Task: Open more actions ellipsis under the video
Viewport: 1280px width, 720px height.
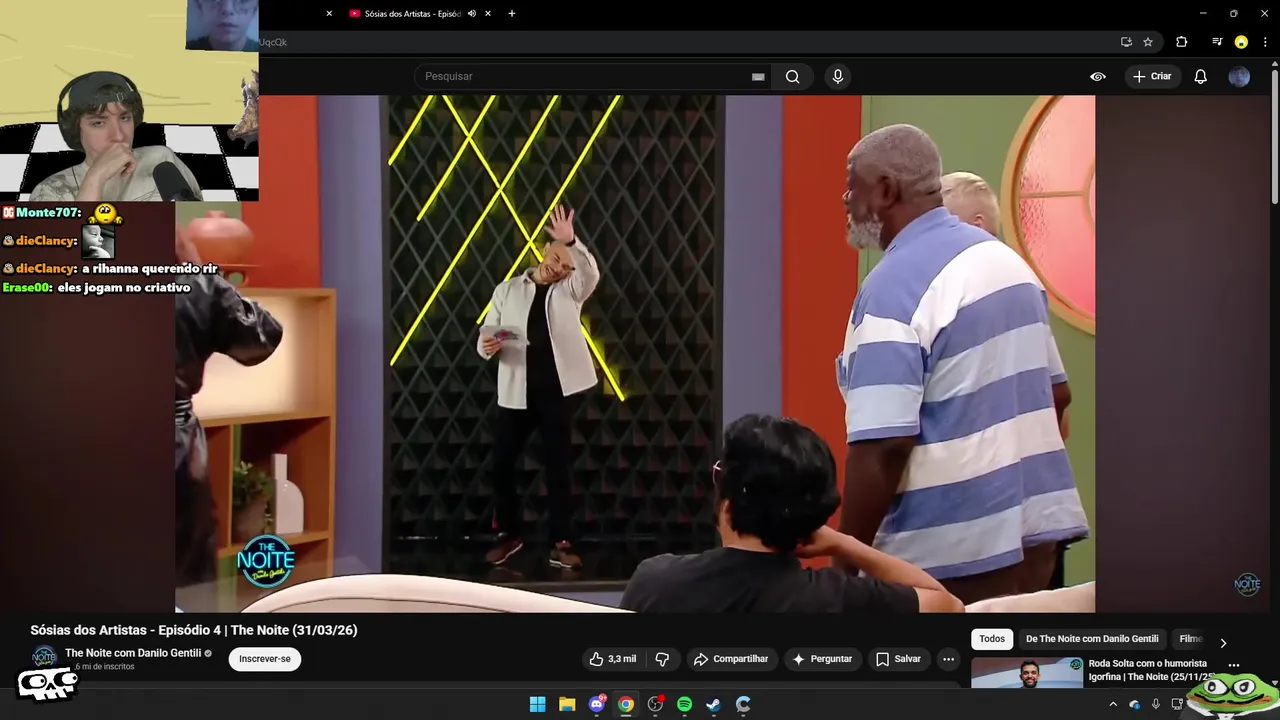Action: pos(948,659)
